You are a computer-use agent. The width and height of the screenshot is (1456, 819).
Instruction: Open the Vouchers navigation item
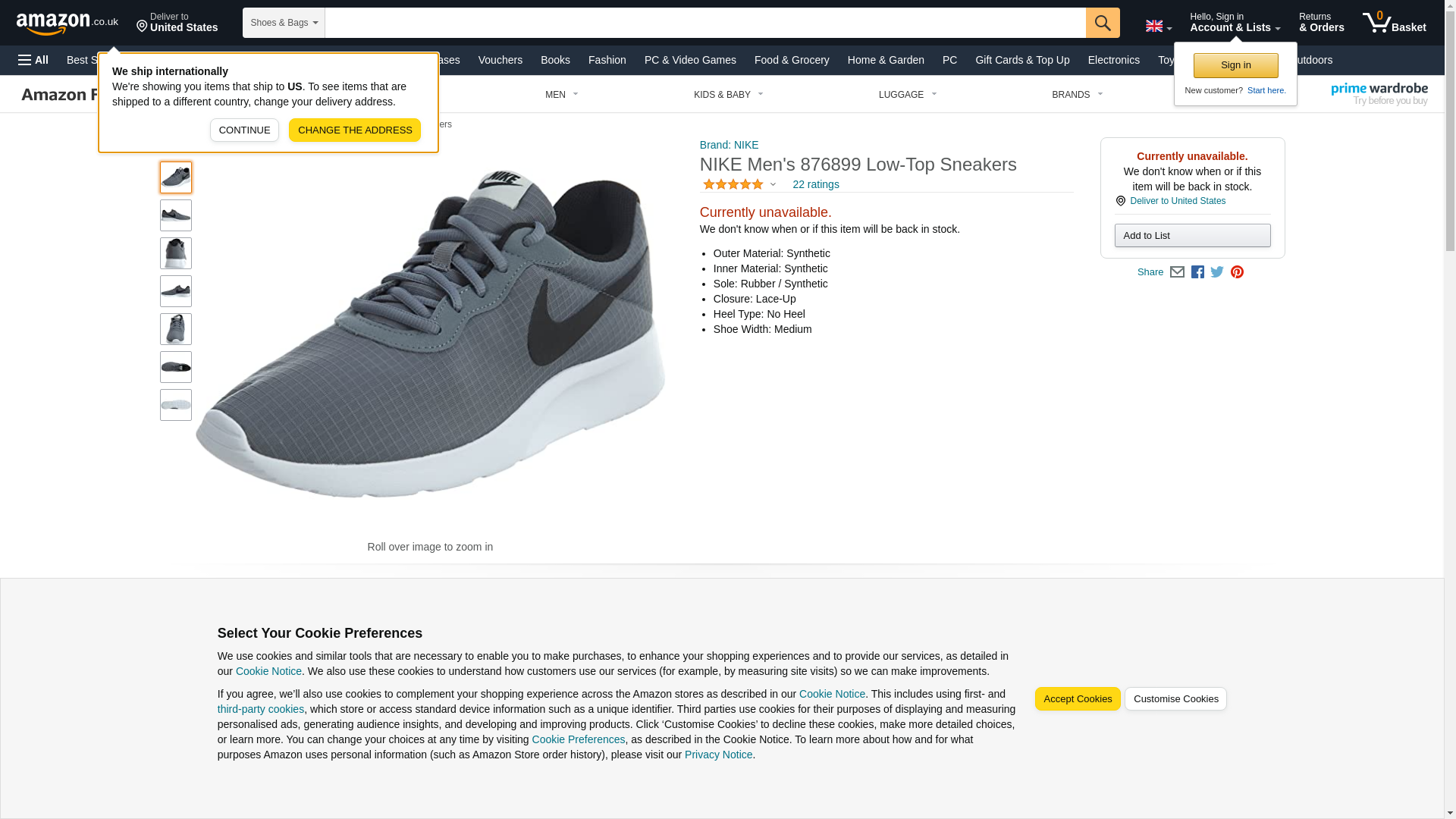(500, 60)
